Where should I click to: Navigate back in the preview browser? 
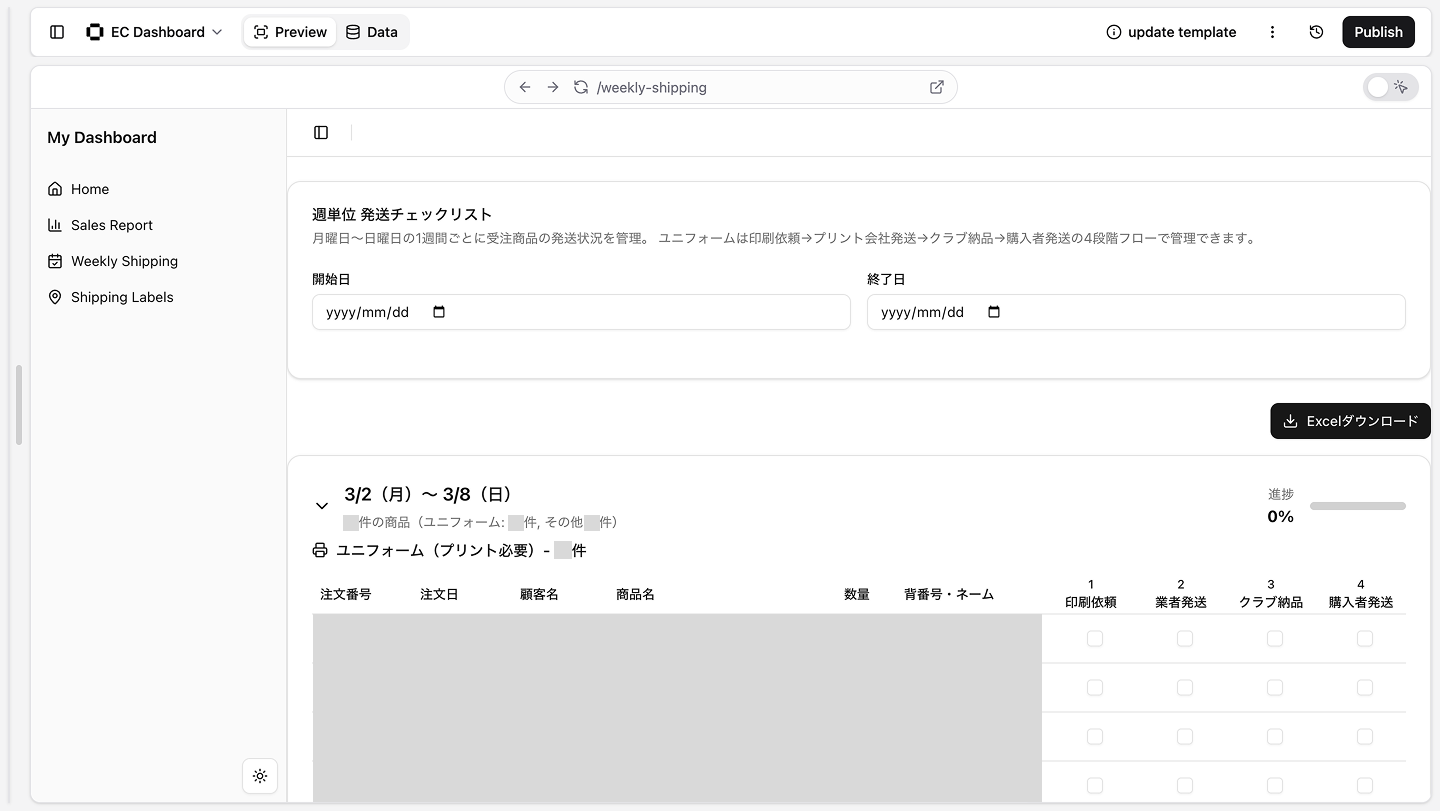coord(525,87)
